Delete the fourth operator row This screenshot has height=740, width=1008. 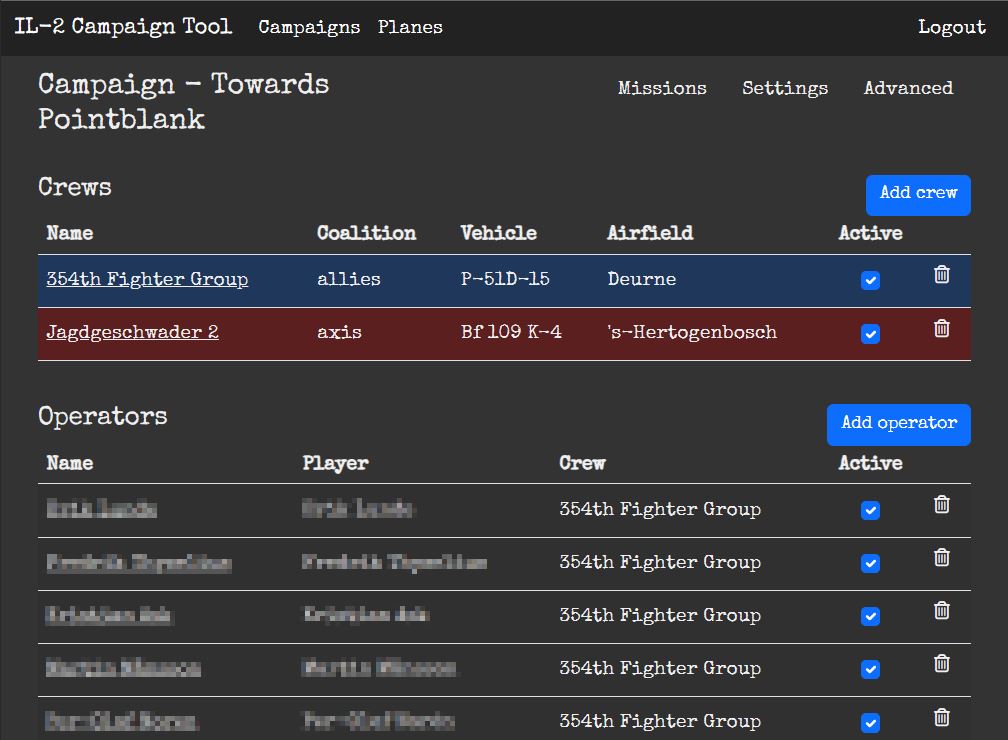click(x=941, y=664)
